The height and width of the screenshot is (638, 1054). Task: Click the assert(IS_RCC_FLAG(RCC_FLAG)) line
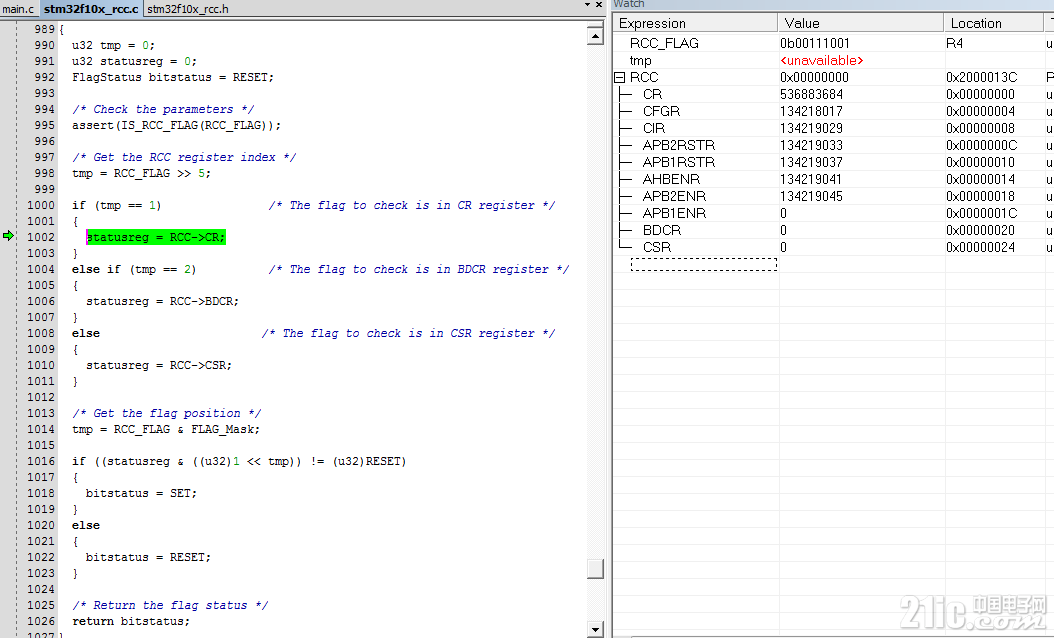[x=177, y=125]
